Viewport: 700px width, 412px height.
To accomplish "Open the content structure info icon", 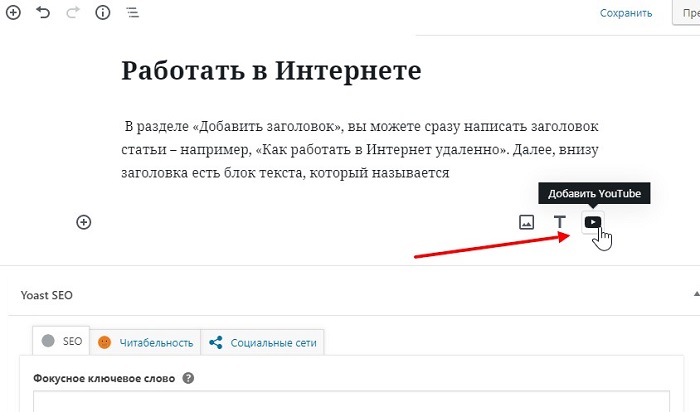I will click(103, 12).
